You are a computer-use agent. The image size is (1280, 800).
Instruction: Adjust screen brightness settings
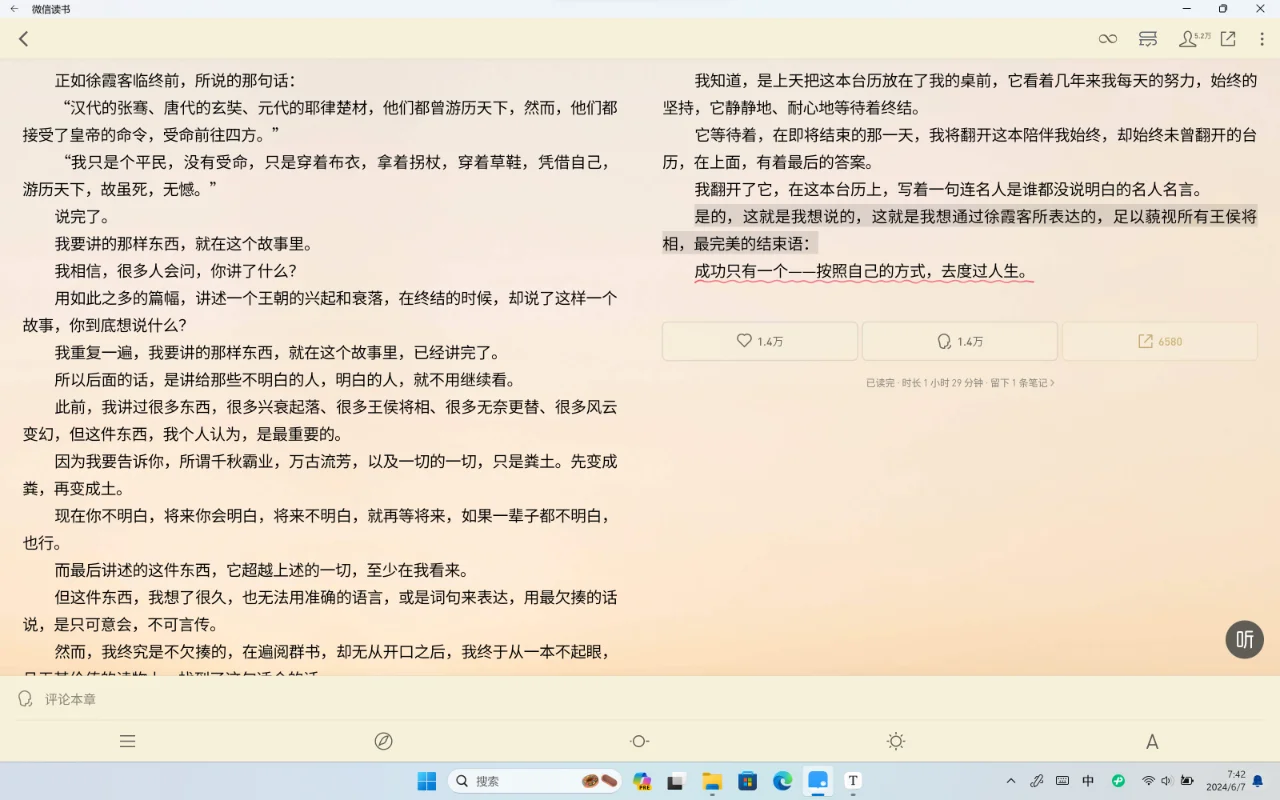click(x=895, y=741)
